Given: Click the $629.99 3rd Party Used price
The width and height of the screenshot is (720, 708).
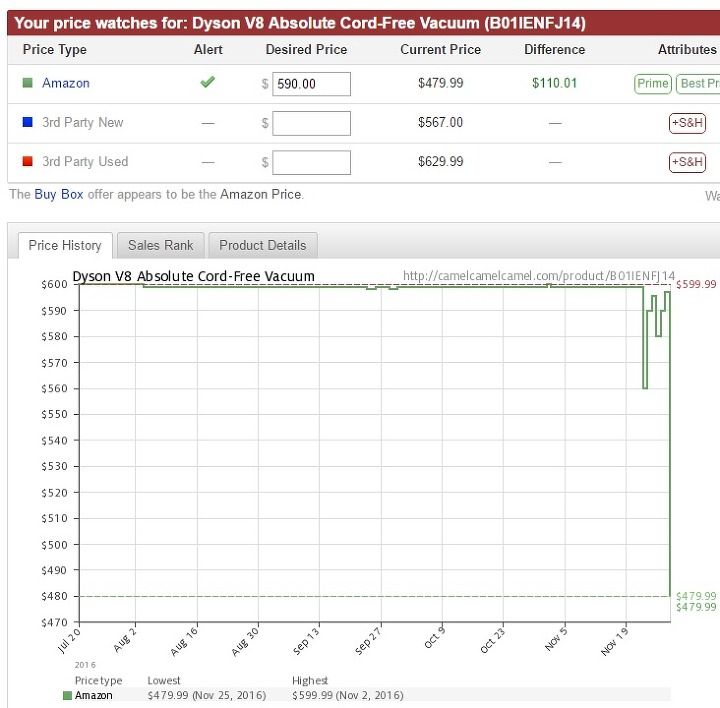Looking at the screenshot, I should (440, 161).
